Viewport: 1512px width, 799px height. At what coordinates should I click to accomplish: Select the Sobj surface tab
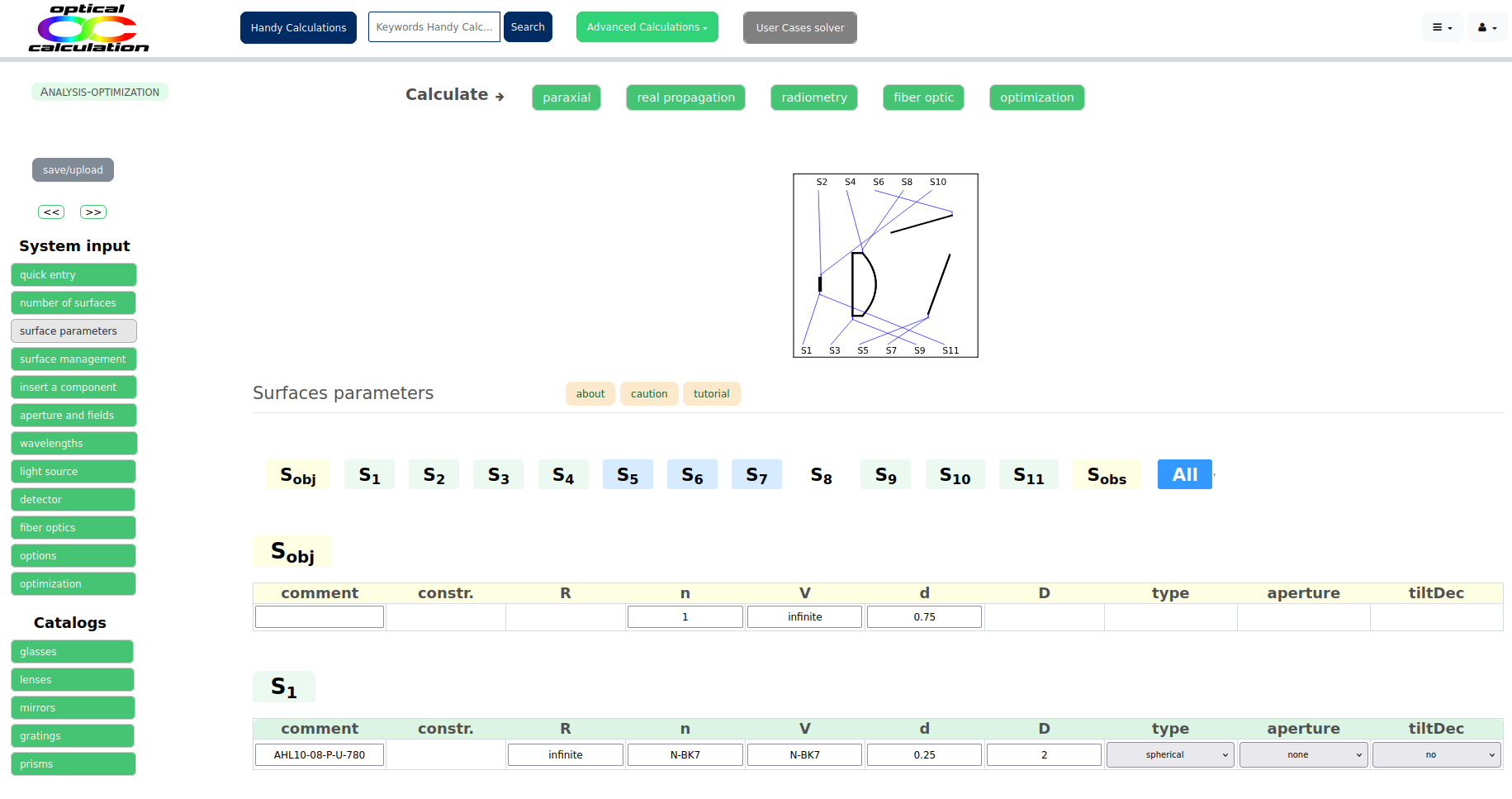click(298, 475)
